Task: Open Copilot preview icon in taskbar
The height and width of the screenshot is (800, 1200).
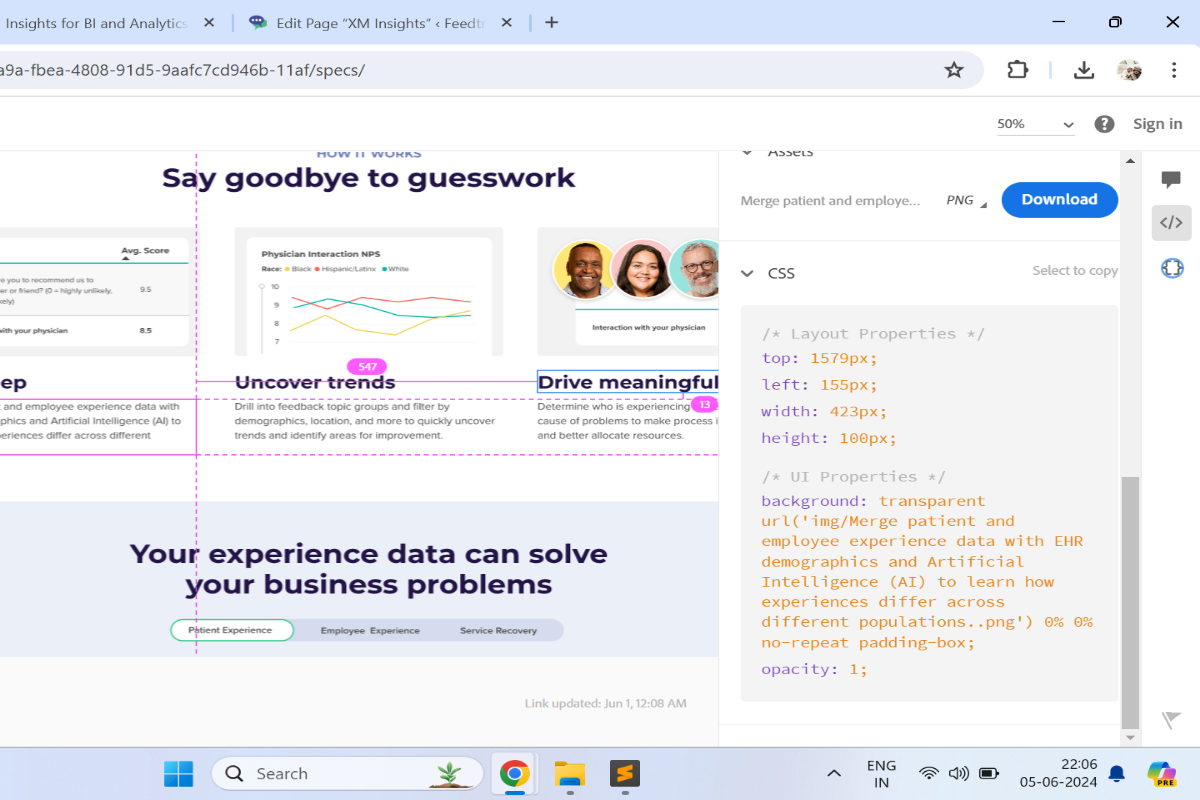Action: [x=1161, y=773]
